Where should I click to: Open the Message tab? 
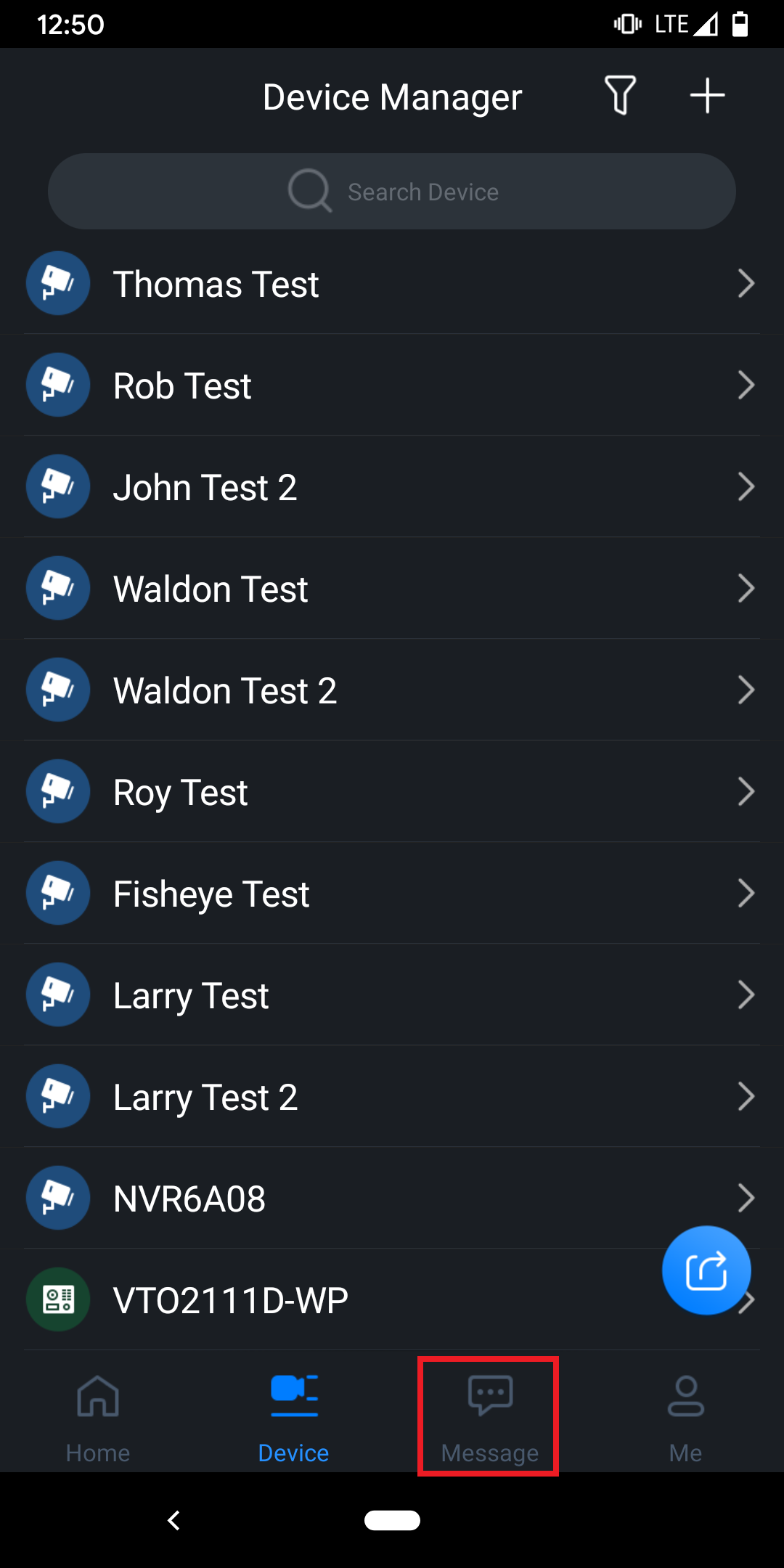[490, 1417]
